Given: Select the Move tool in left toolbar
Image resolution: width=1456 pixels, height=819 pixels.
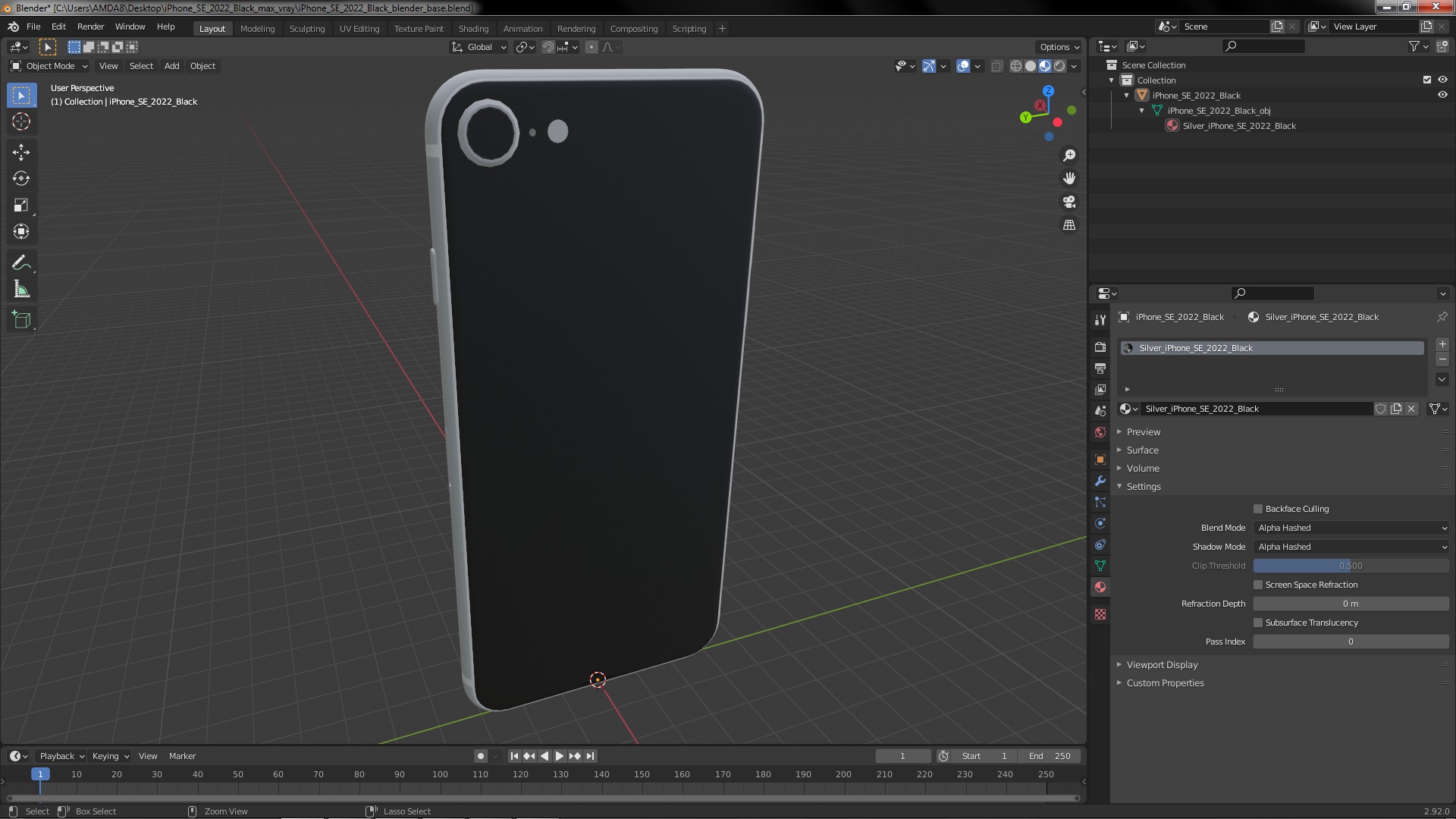Looking at the screenshot, I should [x=21, y=152].
